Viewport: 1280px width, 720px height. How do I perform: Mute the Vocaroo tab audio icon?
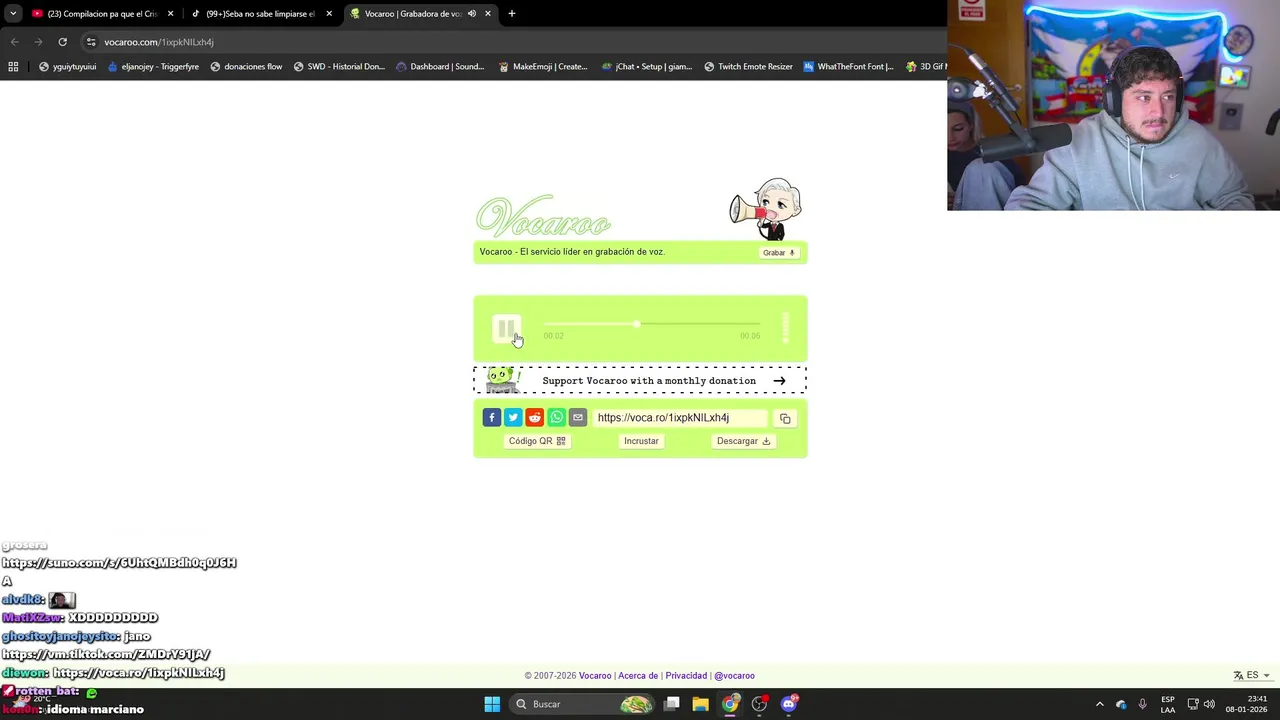point(471,14)
